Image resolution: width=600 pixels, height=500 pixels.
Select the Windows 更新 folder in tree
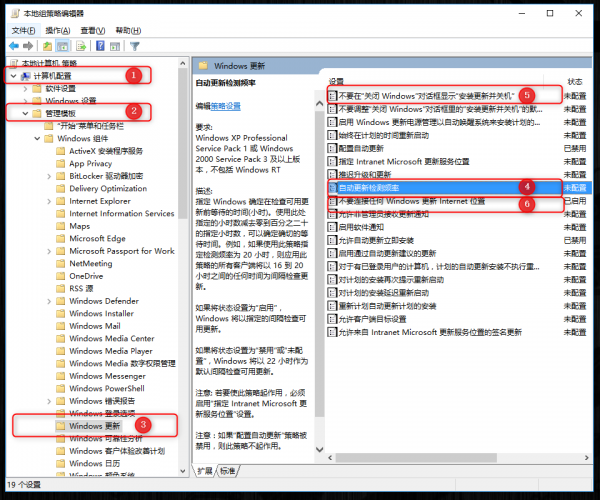[93, 427]
